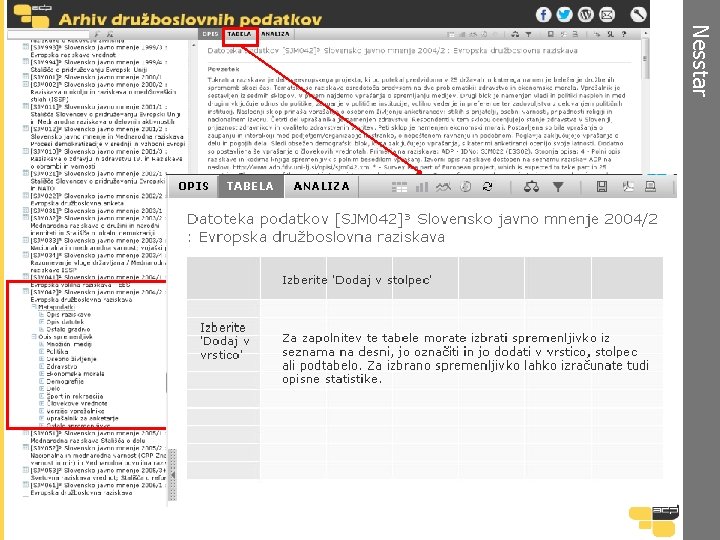This screenshot has height=540, width=720.
Task: Expand the Zdravstvo variable group
Action: pos(41,366)
